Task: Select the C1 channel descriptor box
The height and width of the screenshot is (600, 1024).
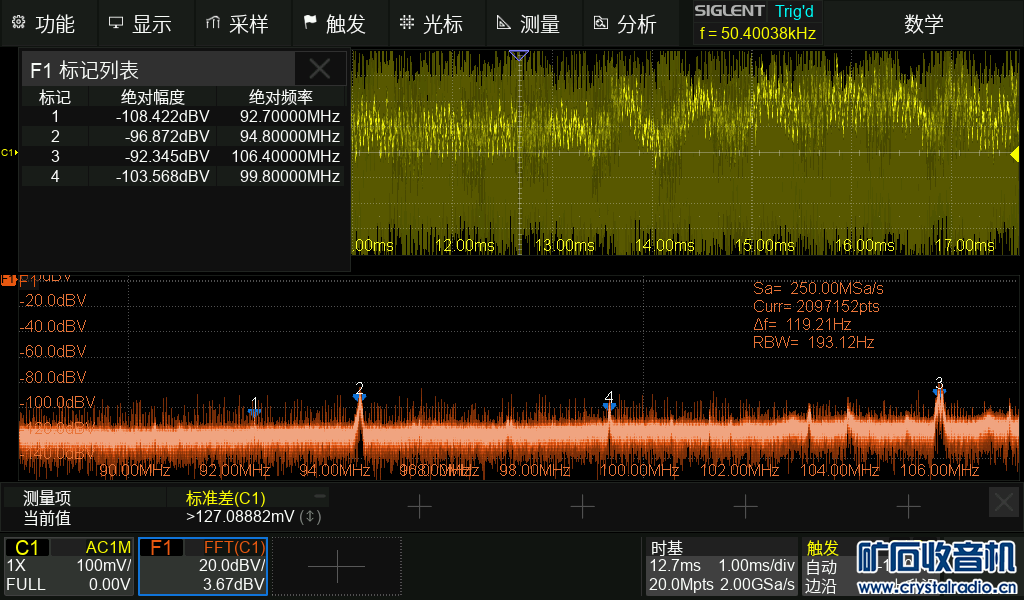Action: 69,566
